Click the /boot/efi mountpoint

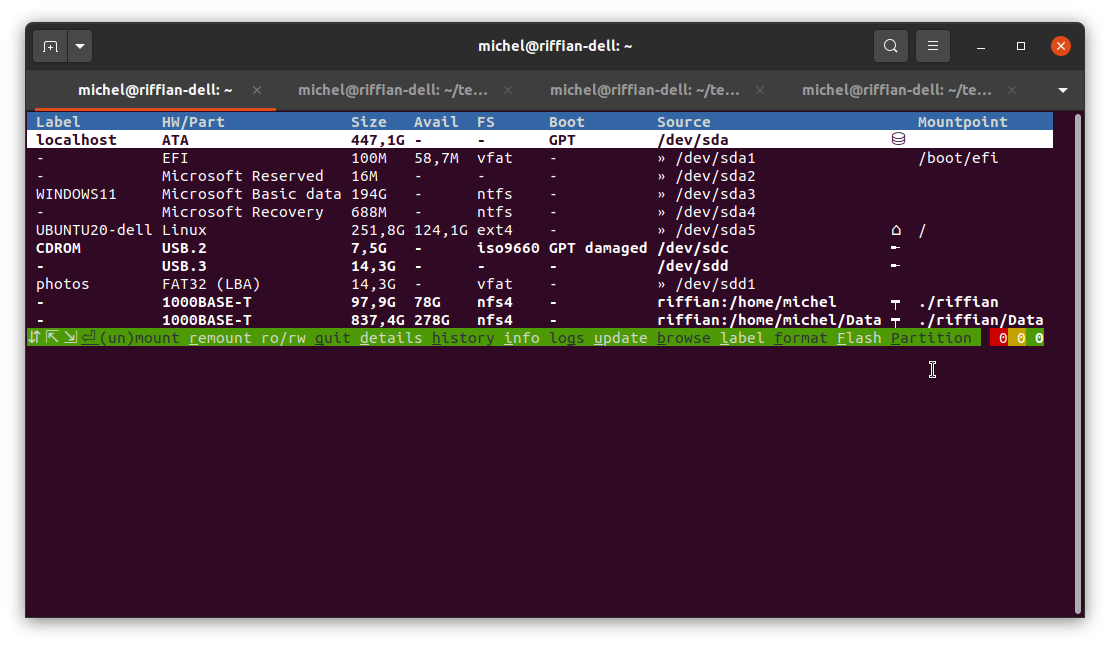[x=959, y=158]
